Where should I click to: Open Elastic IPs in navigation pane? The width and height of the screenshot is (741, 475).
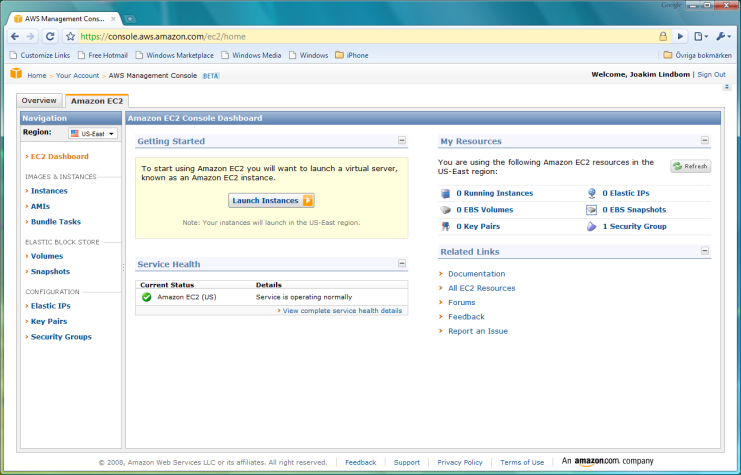[x=51, y=306]
